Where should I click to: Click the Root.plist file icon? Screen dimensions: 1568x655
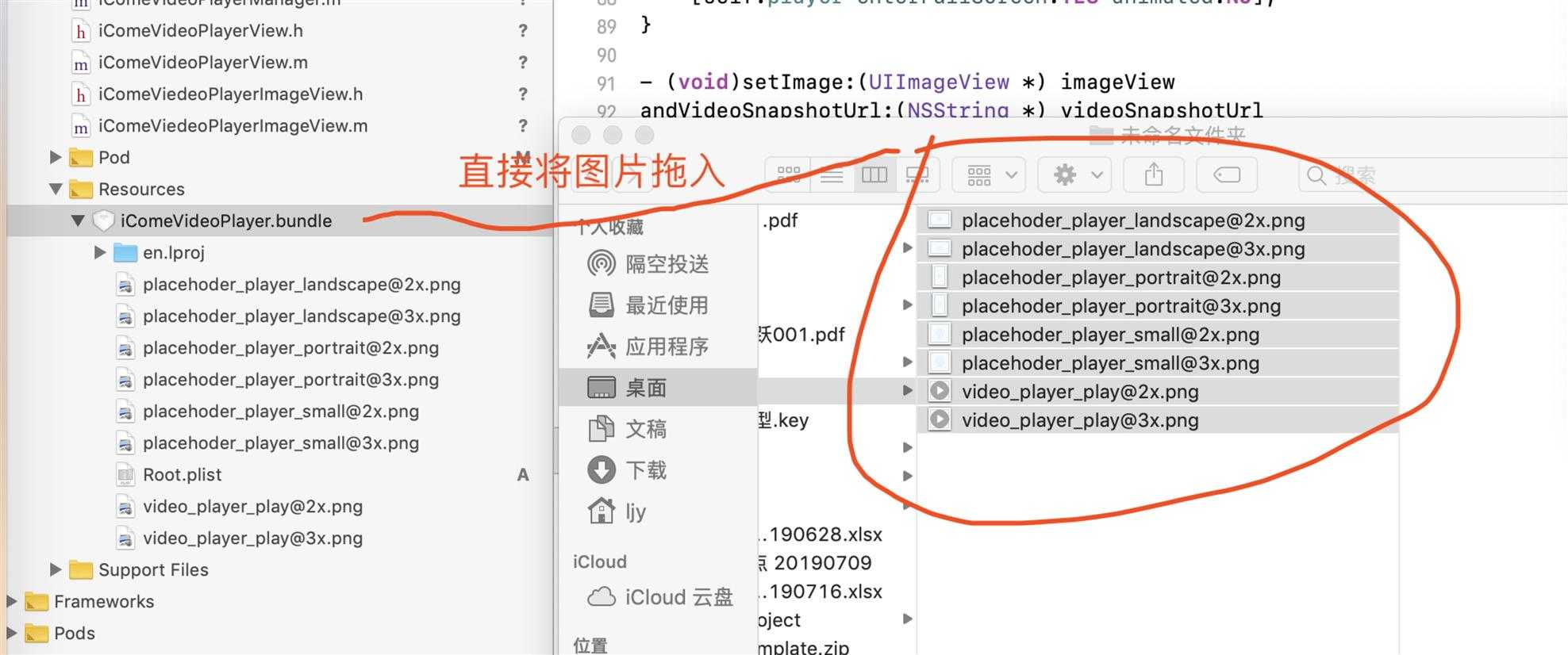[x=125, y=475]
